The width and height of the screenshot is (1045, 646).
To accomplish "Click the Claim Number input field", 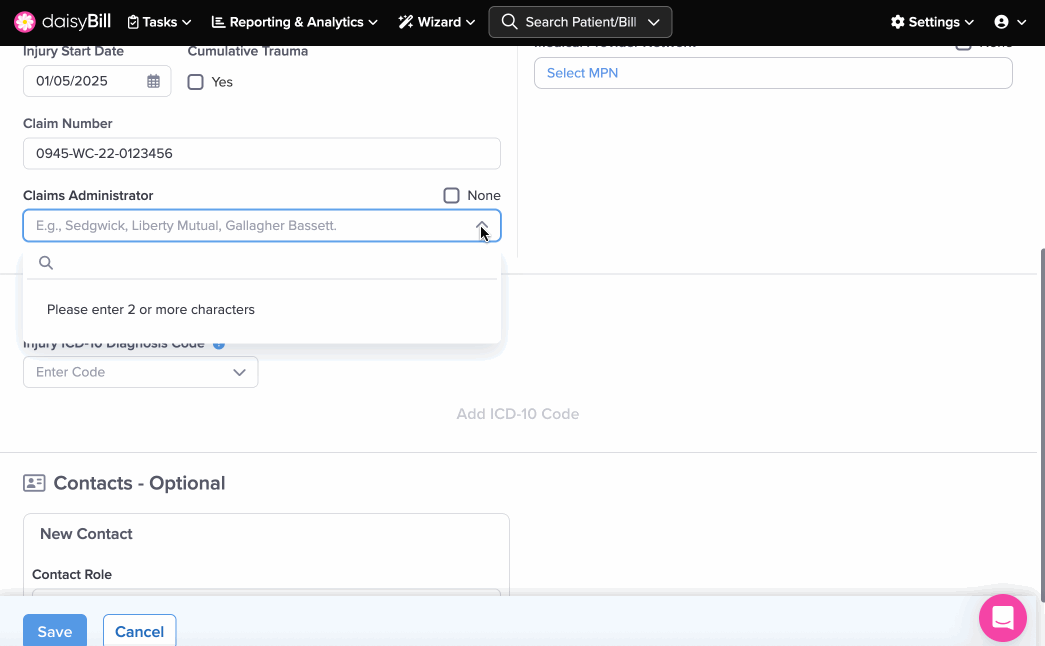I will pyautogui.click(x=261, y=154).
